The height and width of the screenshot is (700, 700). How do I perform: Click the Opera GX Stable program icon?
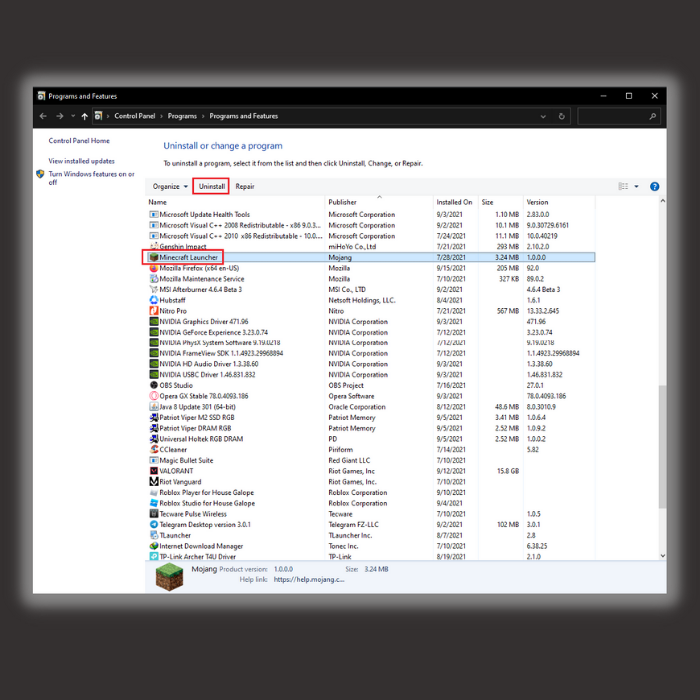pyautogui.click(x=154, y=396)
